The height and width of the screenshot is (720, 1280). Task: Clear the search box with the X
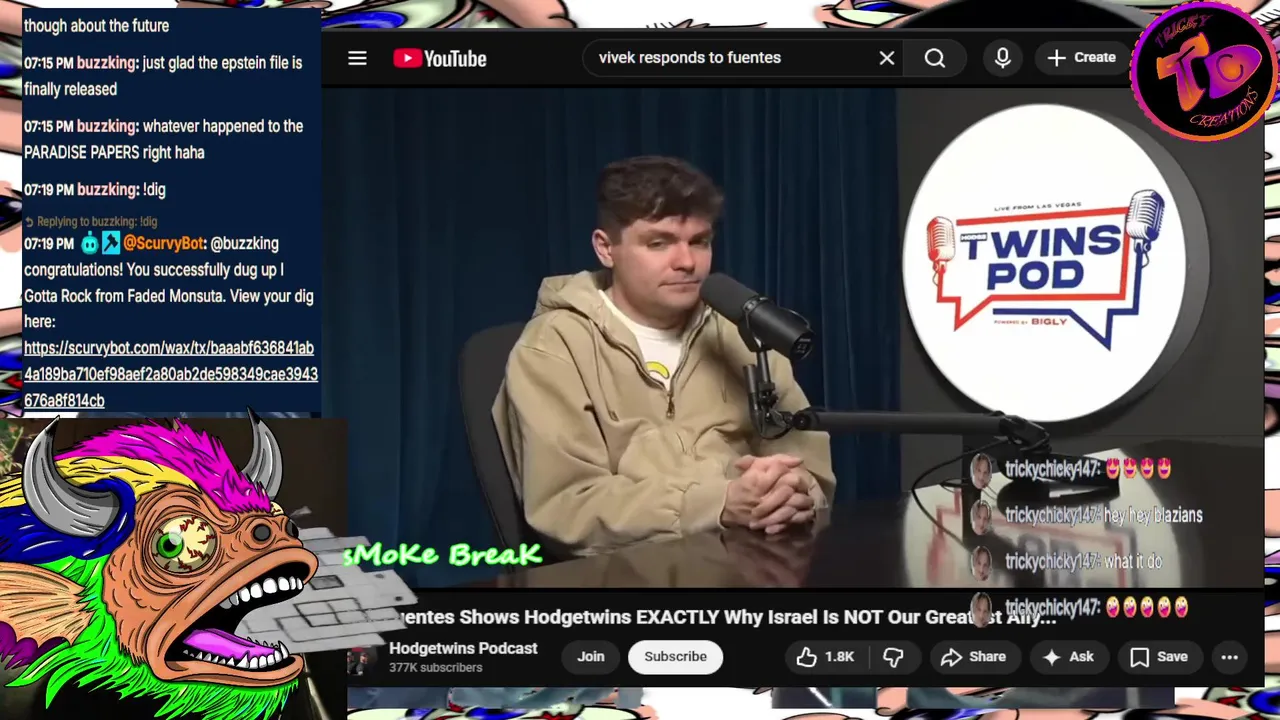pos(886,58)
